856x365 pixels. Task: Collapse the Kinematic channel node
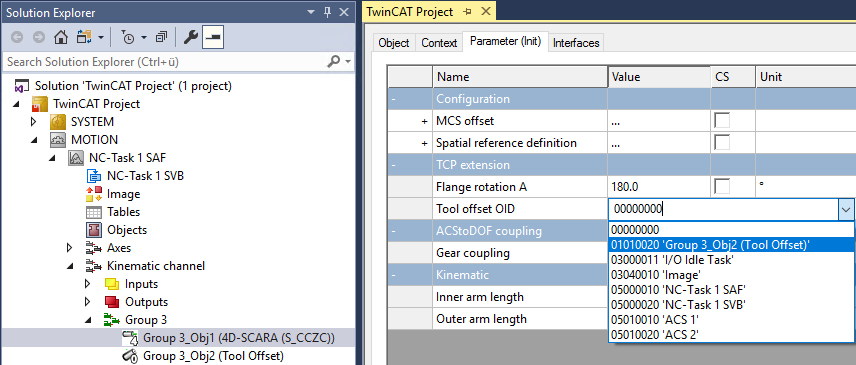[x=70, y=266]
